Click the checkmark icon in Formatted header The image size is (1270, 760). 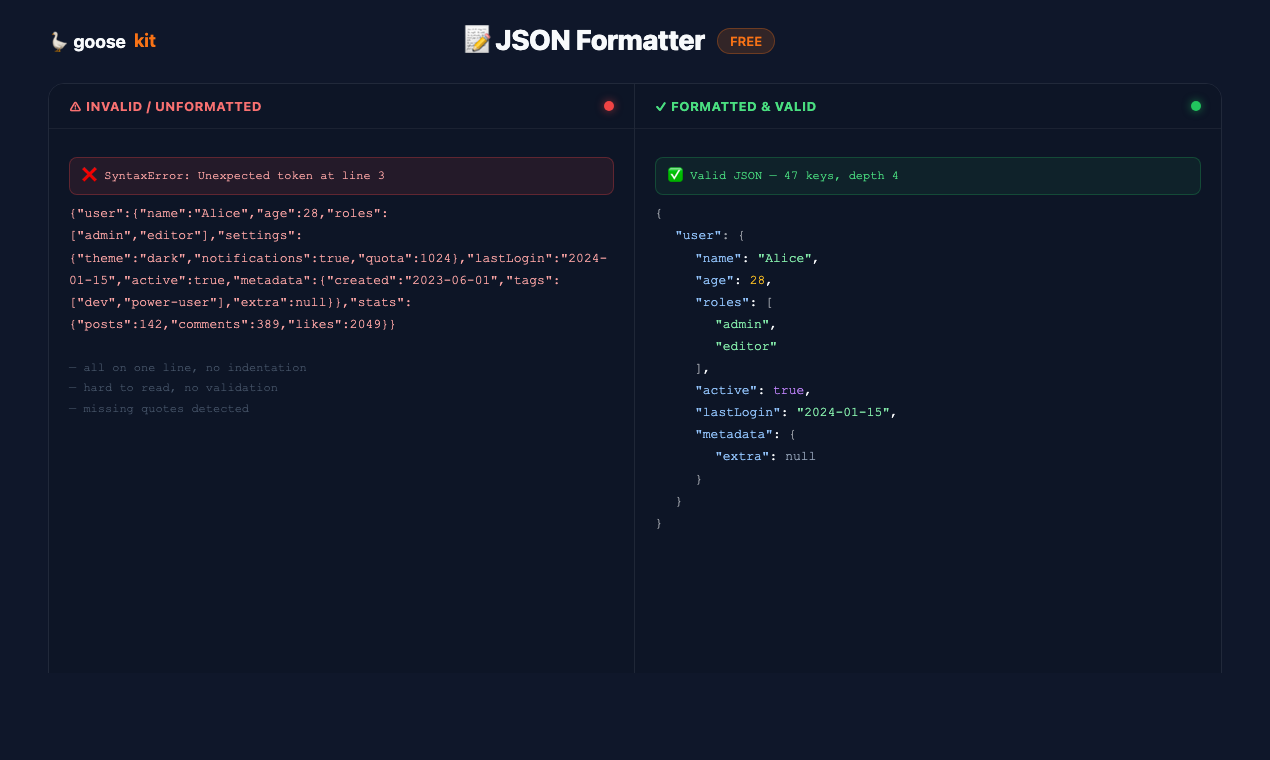click(660, 107)
